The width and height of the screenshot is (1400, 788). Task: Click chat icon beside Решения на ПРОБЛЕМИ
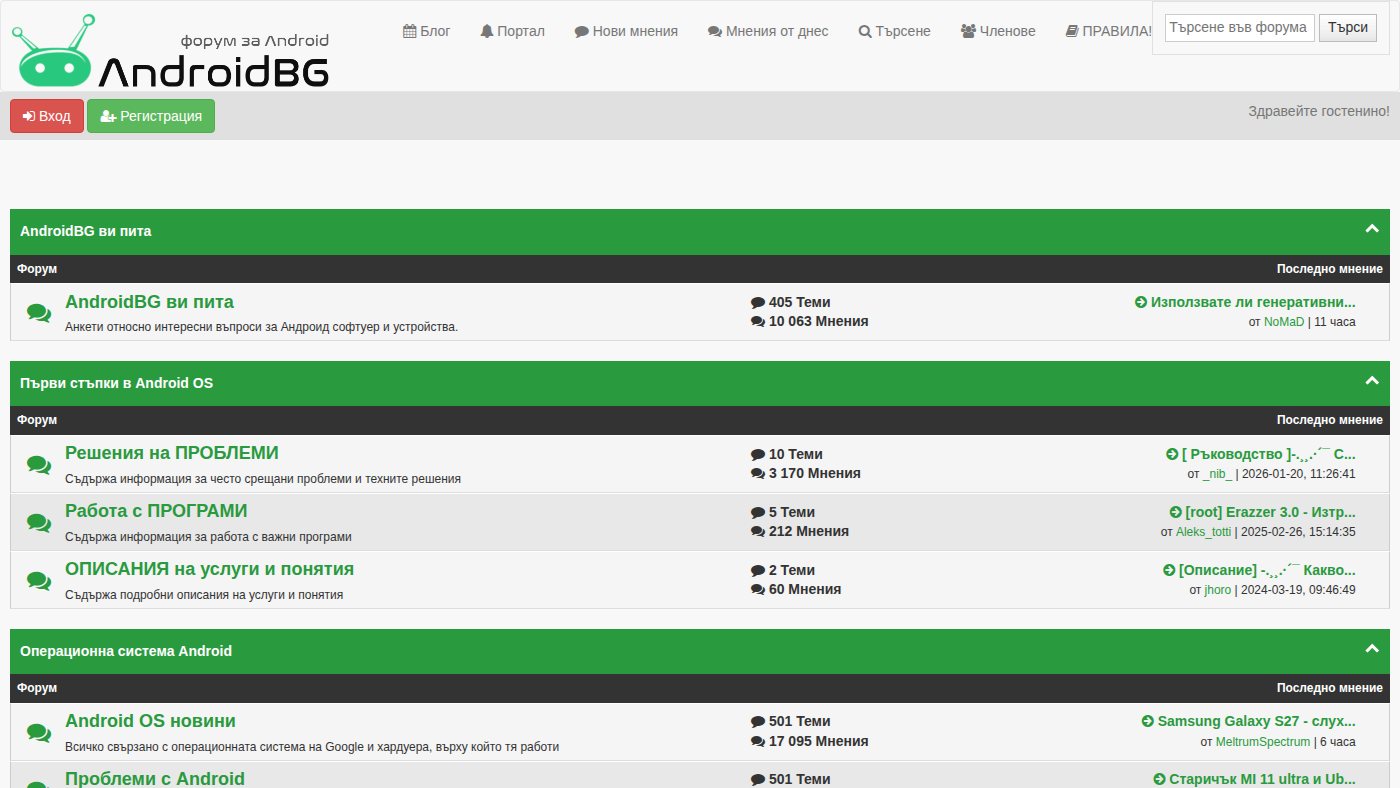point(39,464)
